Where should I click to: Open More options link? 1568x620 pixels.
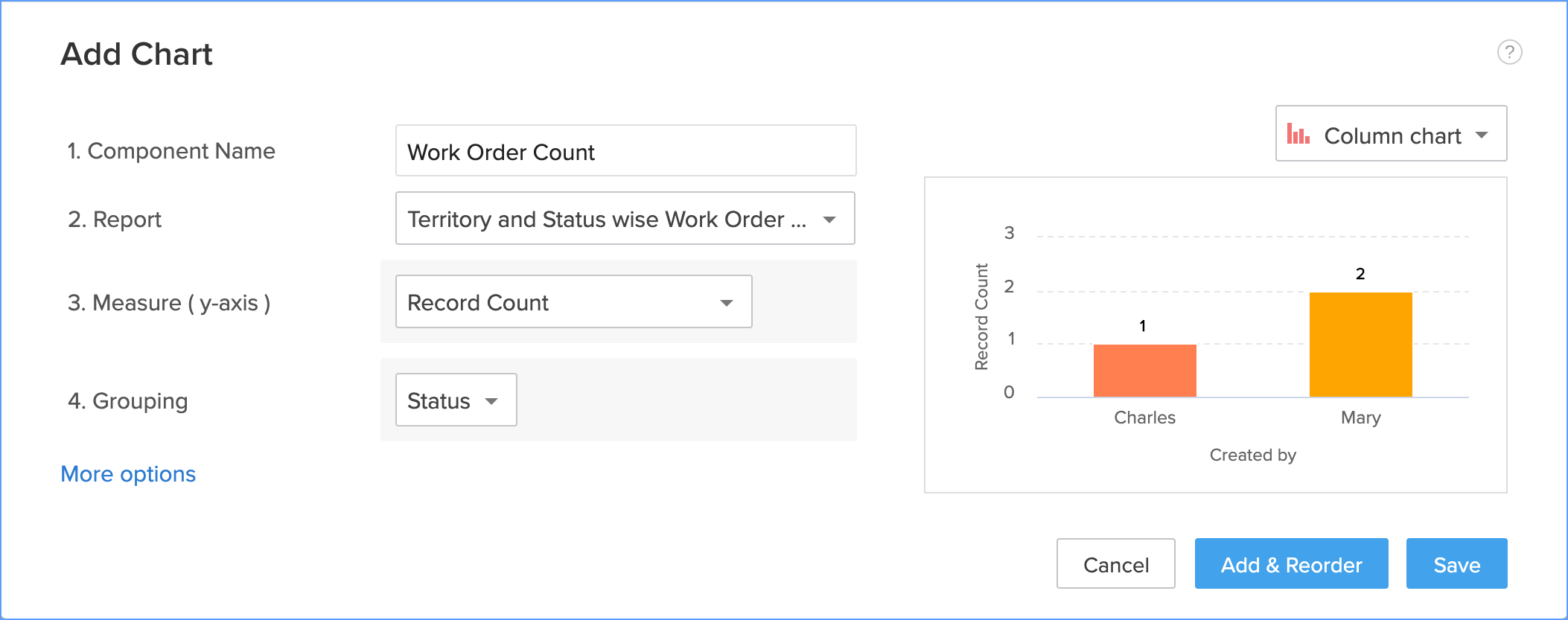[128, 474]
